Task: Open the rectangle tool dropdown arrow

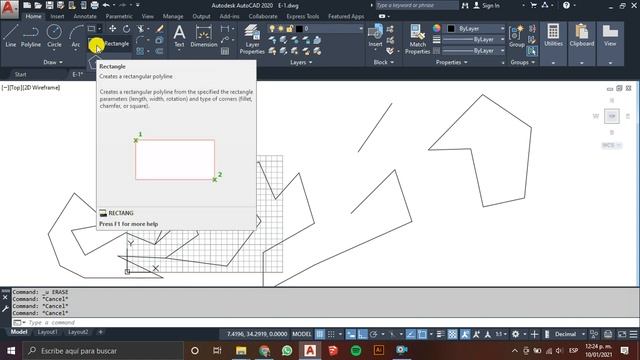Action: tap(99, 29)
